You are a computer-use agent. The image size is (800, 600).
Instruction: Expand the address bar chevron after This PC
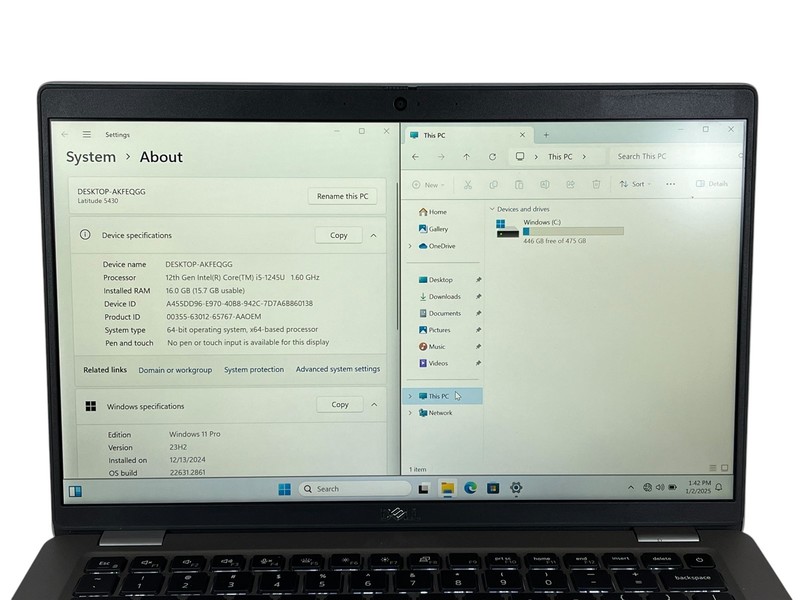pos(584,157)
